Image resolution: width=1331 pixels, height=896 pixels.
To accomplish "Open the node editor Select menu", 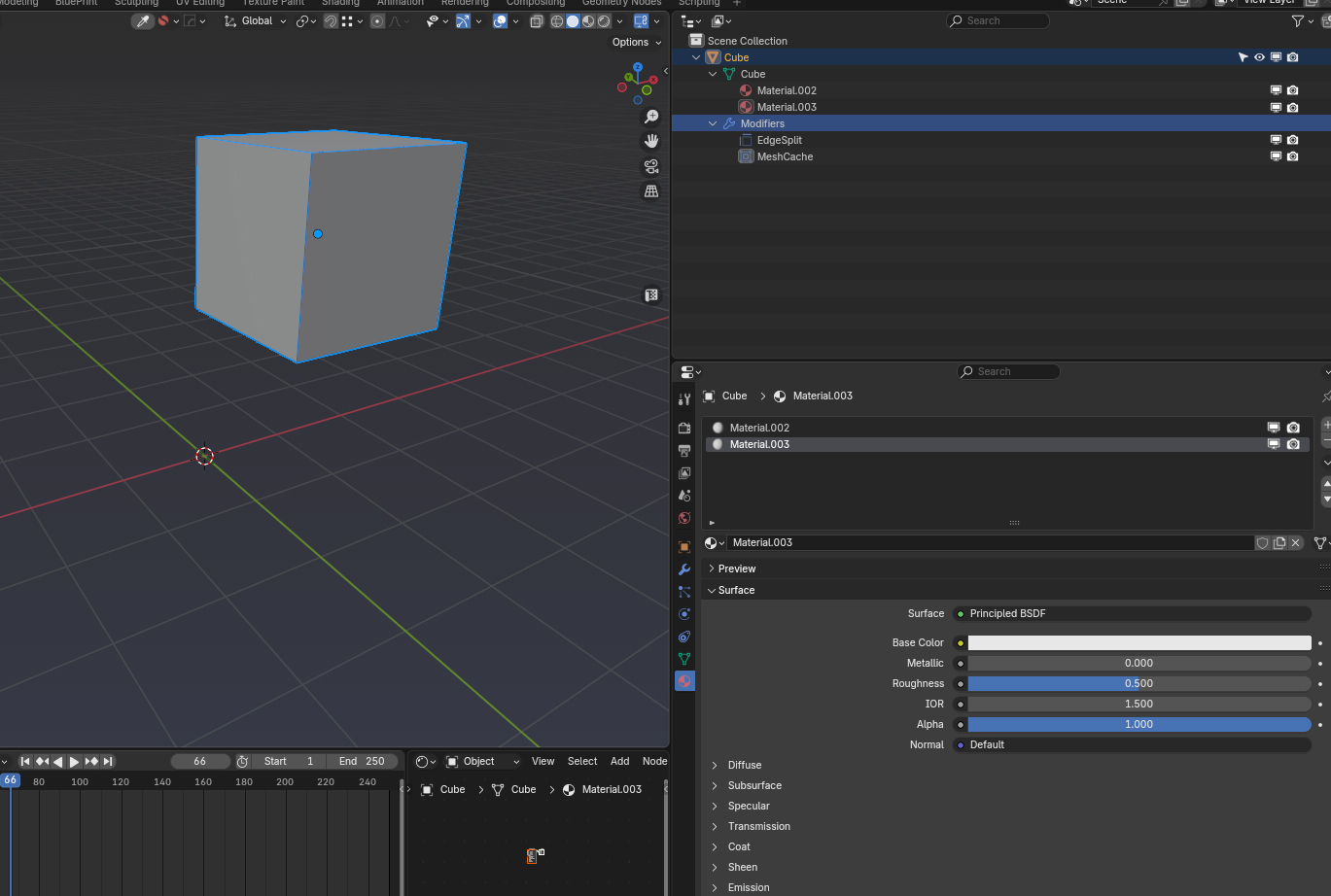I will click(582, 762).
